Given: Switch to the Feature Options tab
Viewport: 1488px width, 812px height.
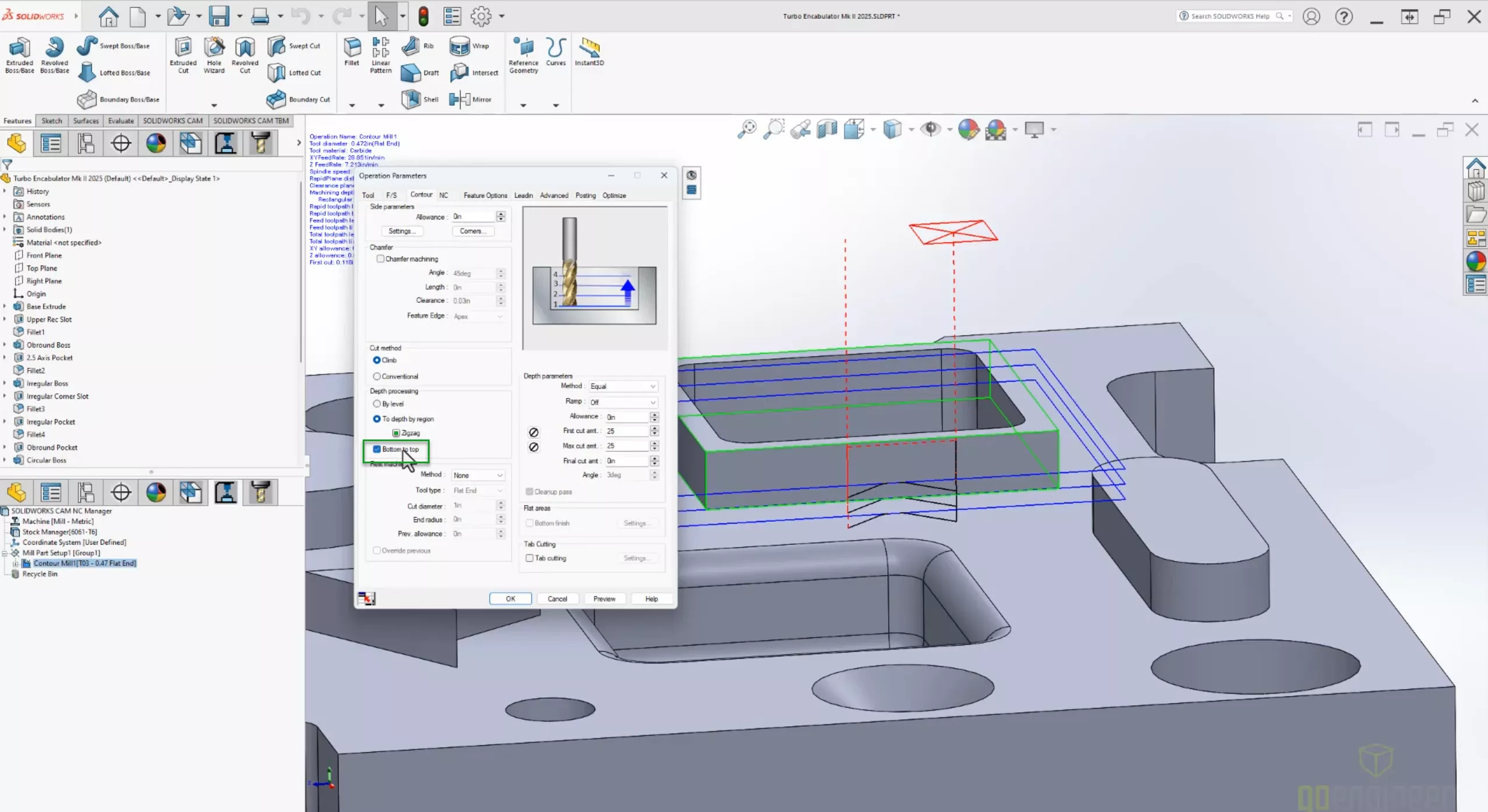Looking at the screenshot, I should 486,196.
